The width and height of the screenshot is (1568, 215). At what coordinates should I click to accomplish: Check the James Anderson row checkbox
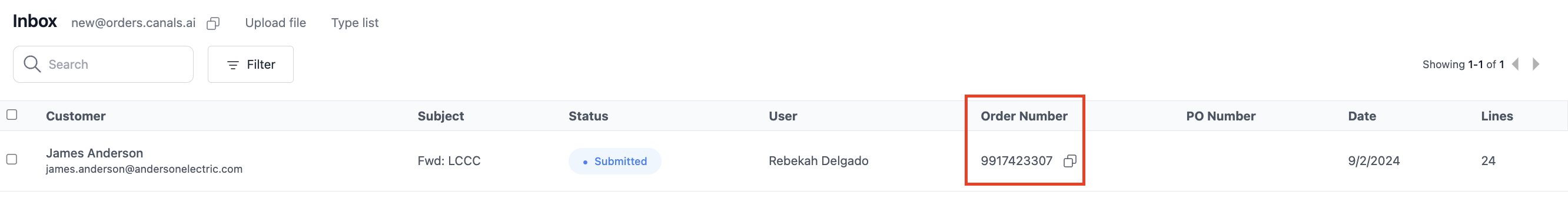(12, 159)
